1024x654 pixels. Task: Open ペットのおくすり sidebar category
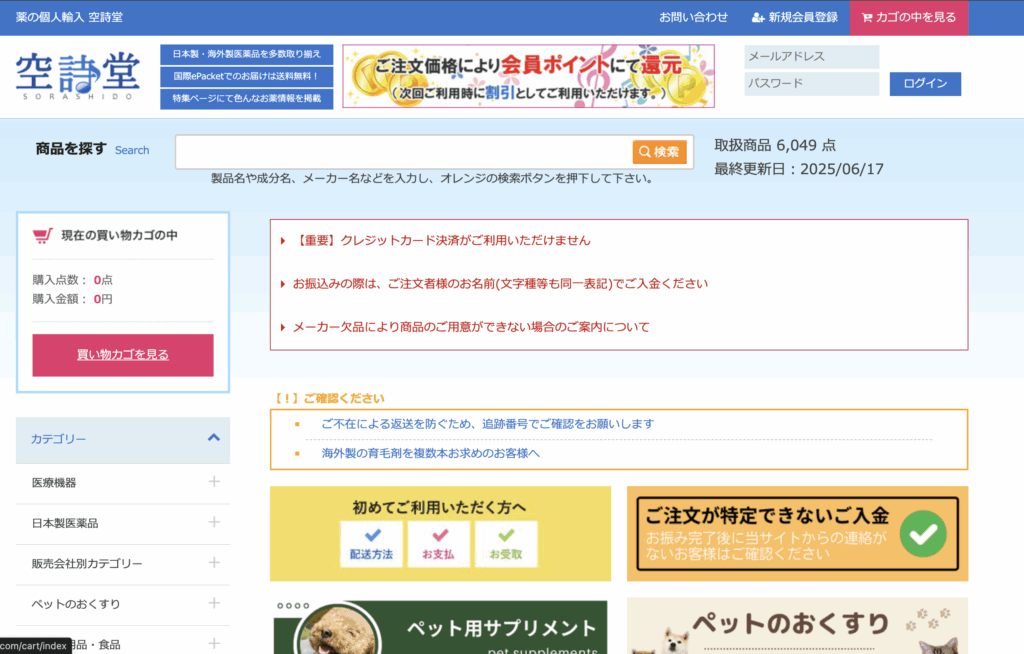(76, 604)
